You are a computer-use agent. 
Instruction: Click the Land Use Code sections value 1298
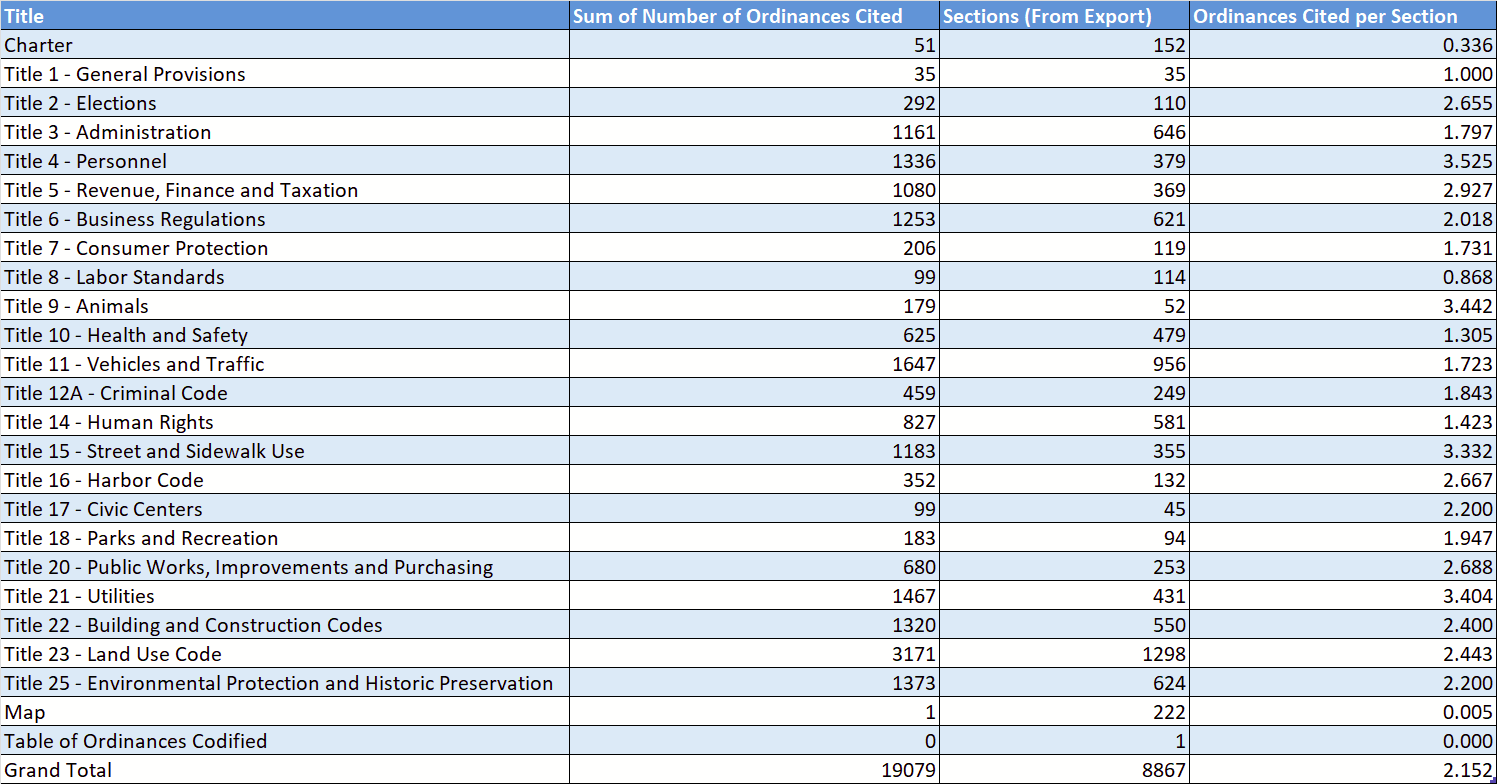(1064, 654)
